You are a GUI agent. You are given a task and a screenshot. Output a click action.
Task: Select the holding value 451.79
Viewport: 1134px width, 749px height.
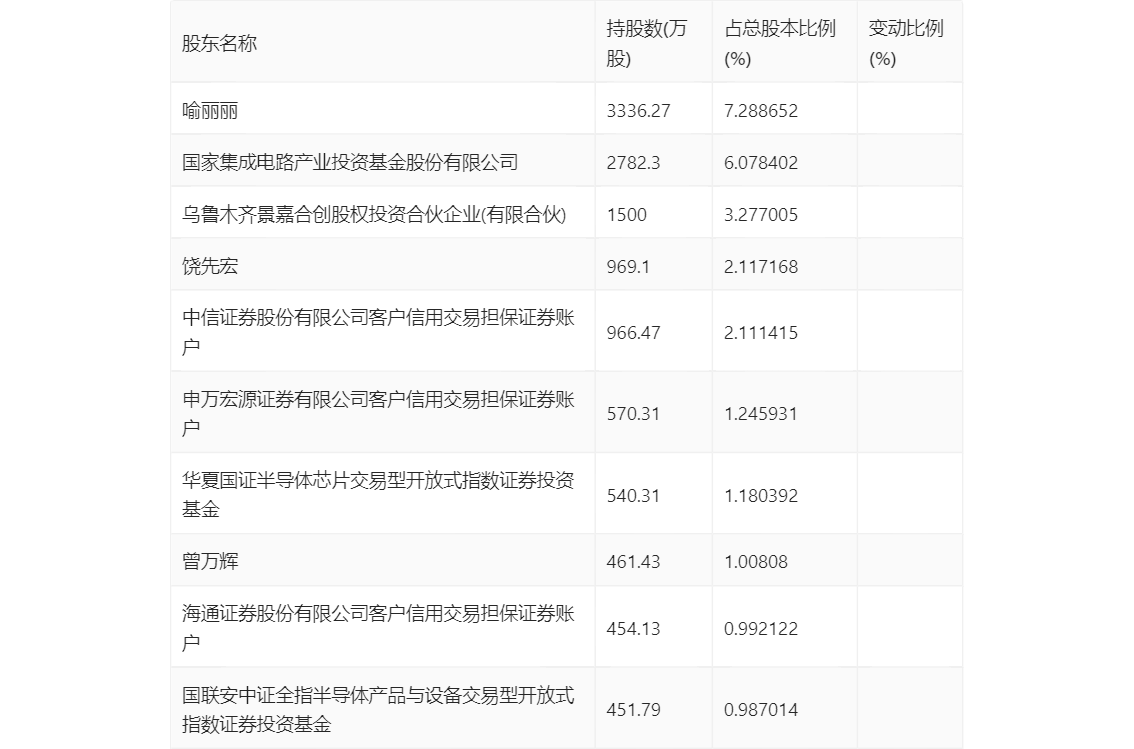(634, 710)
